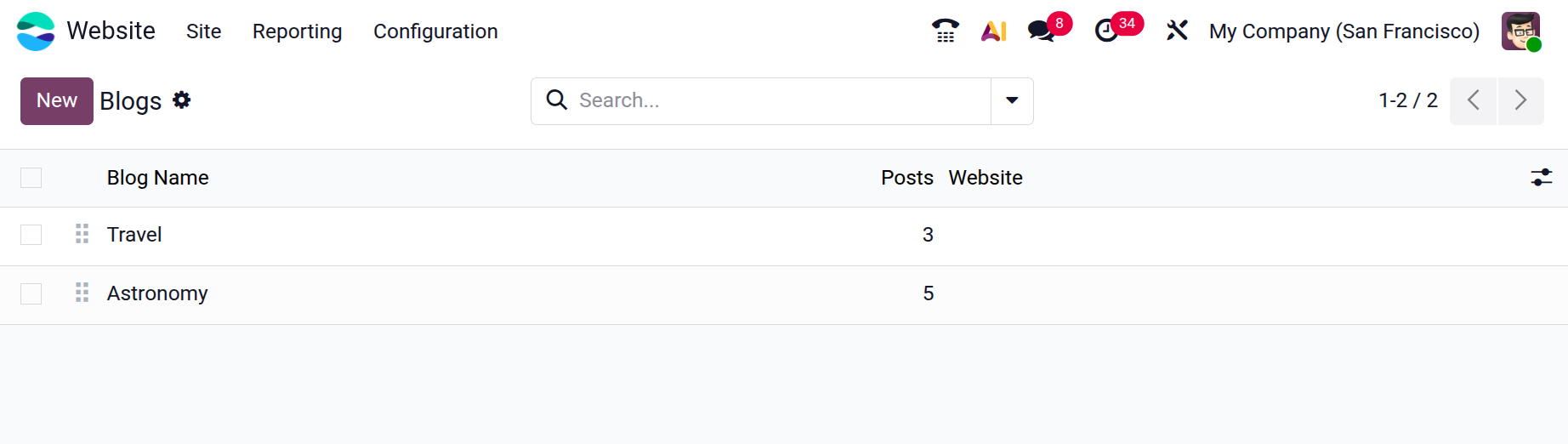Screen dimensions: 1568x444
Task: Click the debug tools wrench icon
Action: [1177, 31]
